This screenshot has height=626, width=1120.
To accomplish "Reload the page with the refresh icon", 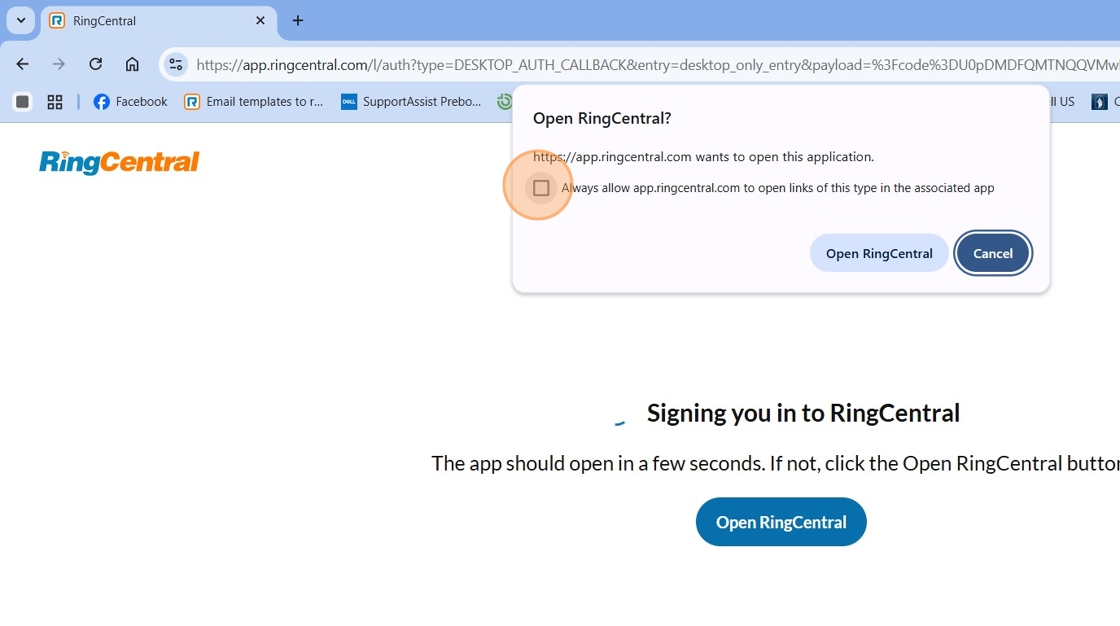I will coord(95,64).
